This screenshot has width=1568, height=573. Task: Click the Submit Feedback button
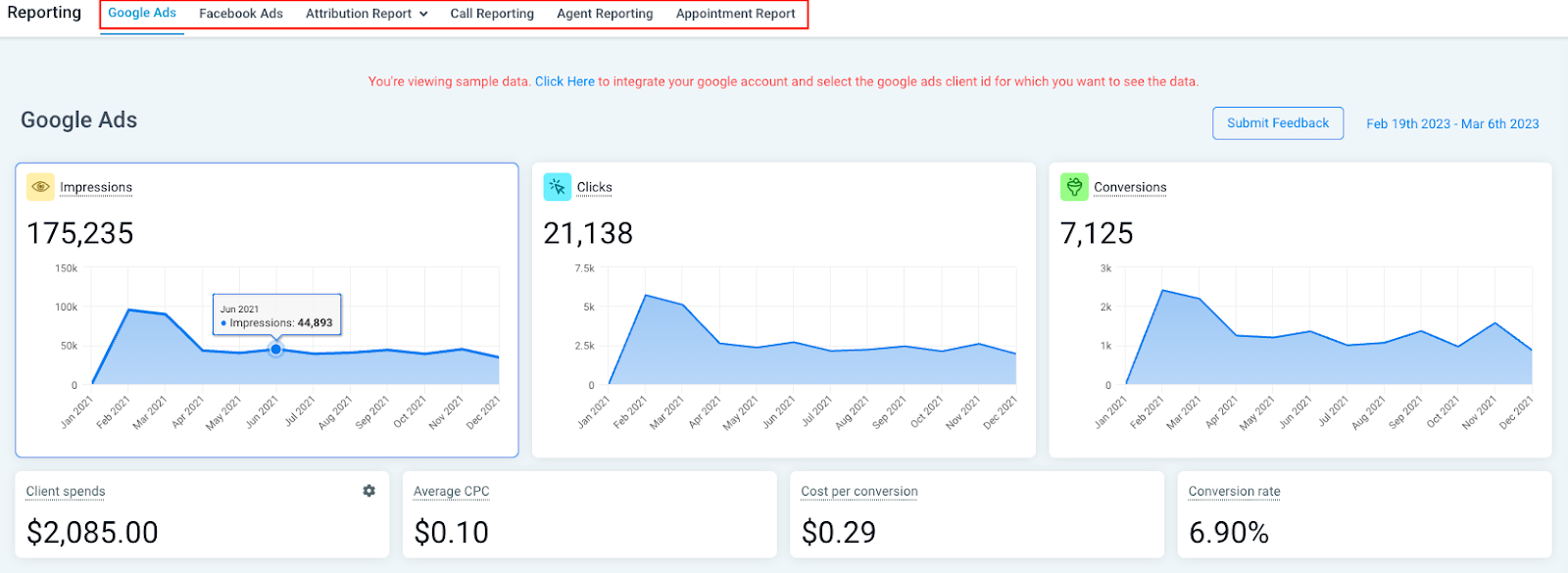coord(1278,123)
